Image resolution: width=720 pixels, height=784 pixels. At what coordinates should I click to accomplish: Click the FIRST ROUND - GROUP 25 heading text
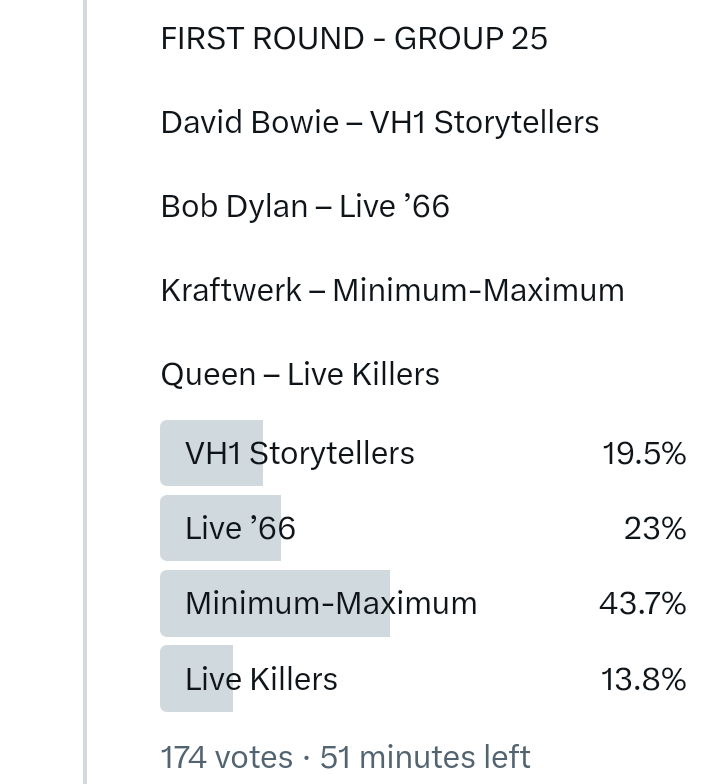pyautogui.click(x=354, y=39)
